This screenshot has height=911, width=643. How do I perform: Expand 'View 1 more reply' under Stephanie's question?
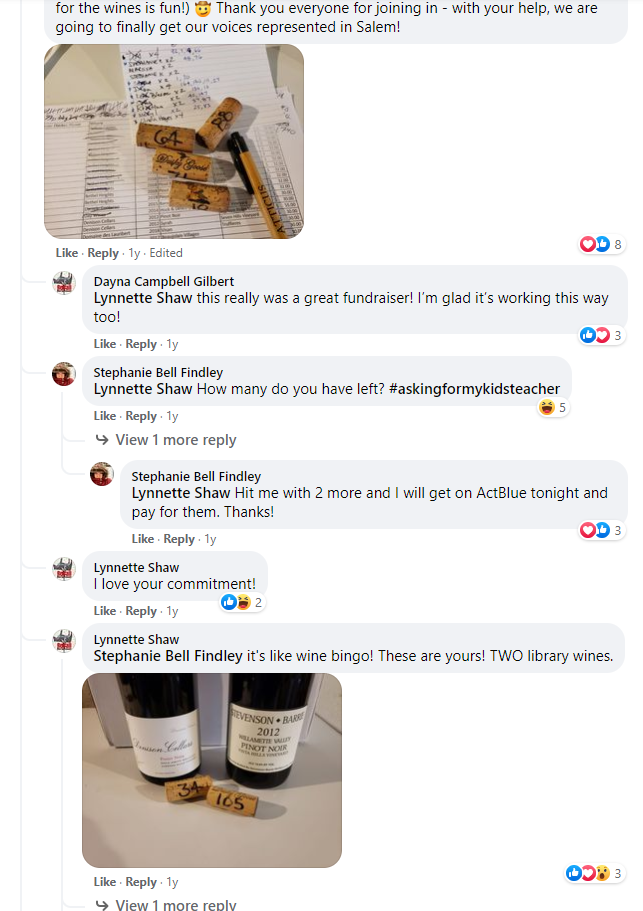coord(166,440)
